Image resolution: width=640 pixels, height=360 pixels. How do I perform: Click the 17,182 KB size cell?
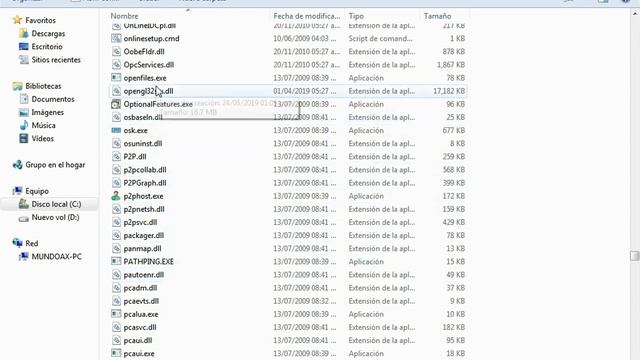point(449,91)
